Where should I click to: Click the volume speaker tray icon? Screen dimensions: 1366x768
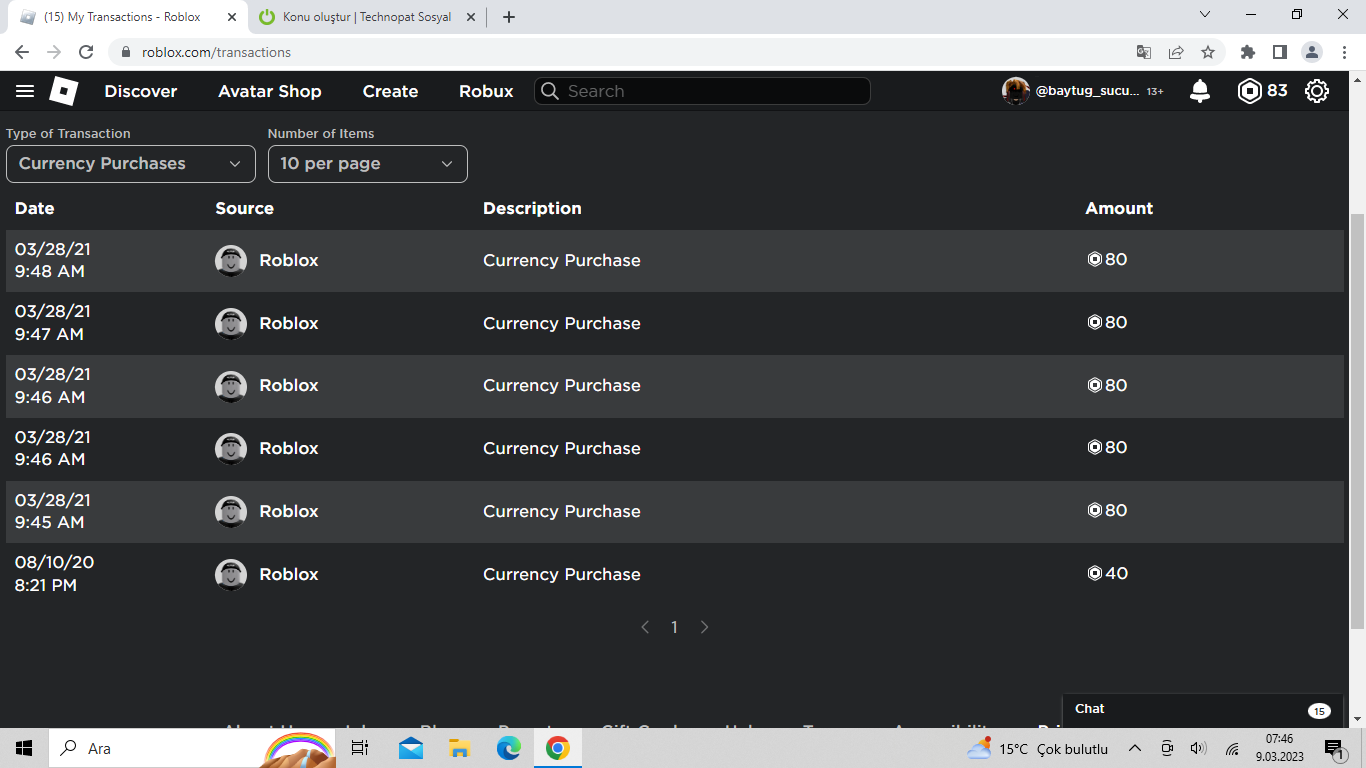[x=1199, y=748]
